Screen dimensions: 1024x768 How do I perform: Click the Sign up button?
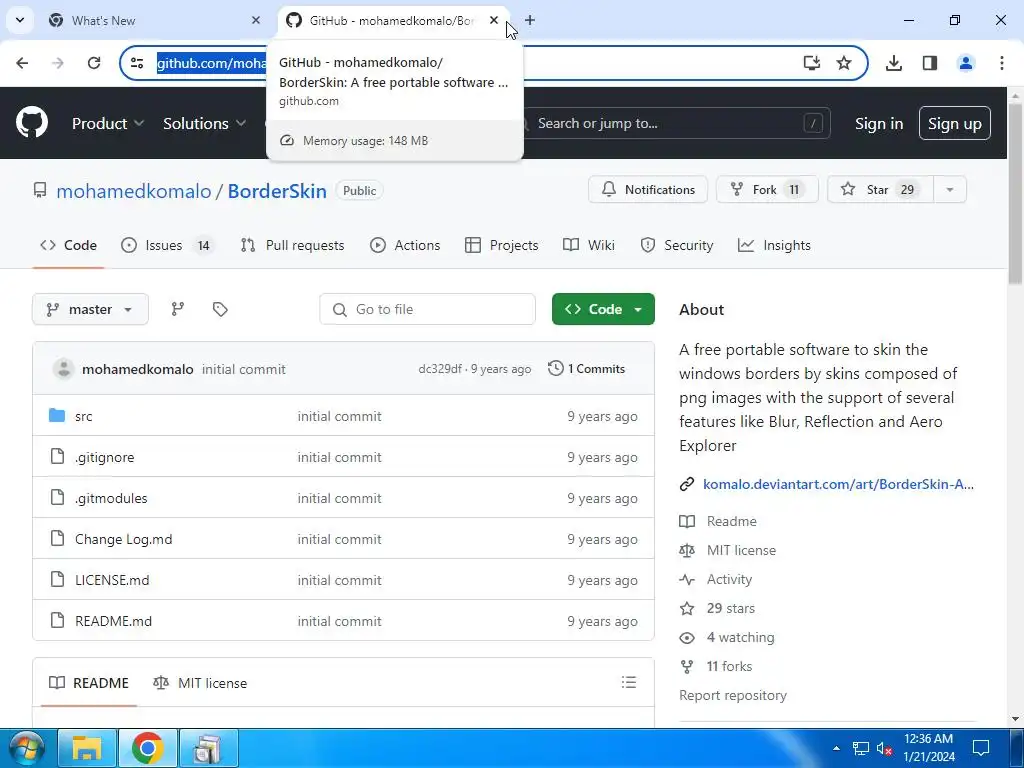point(955,123)
